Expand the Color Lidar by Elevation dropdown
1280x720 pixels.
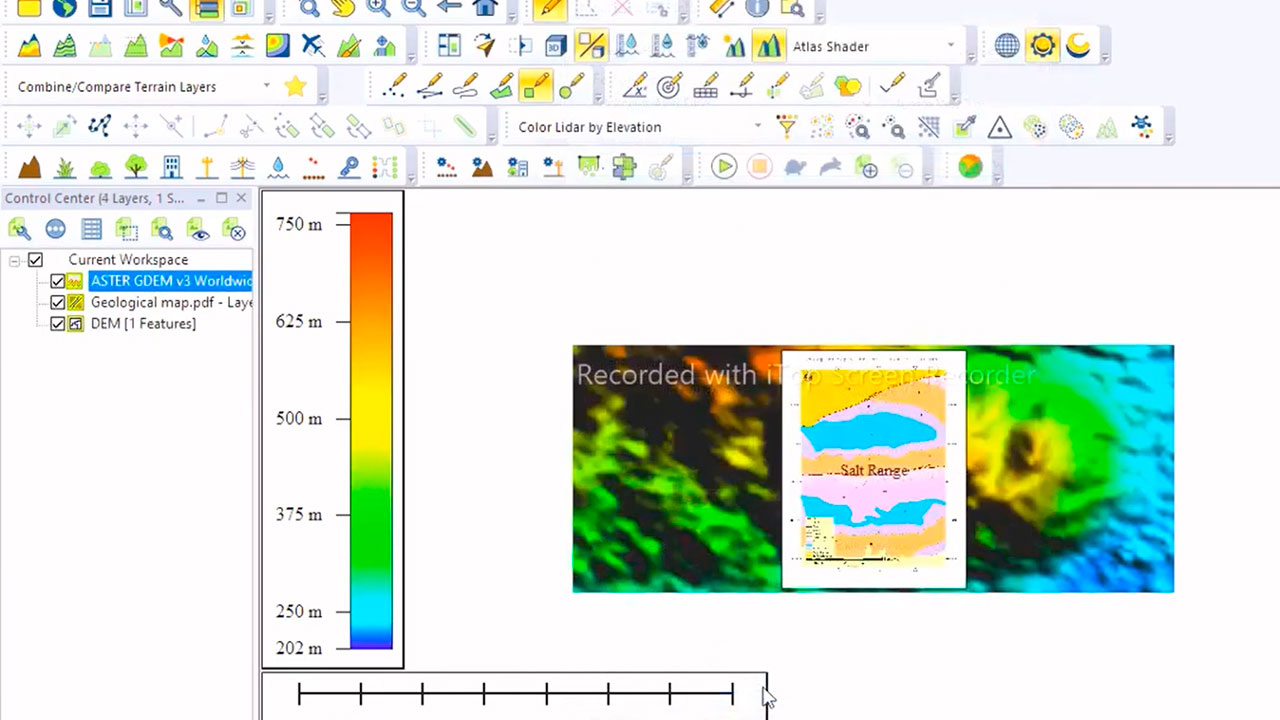[757, 127]
